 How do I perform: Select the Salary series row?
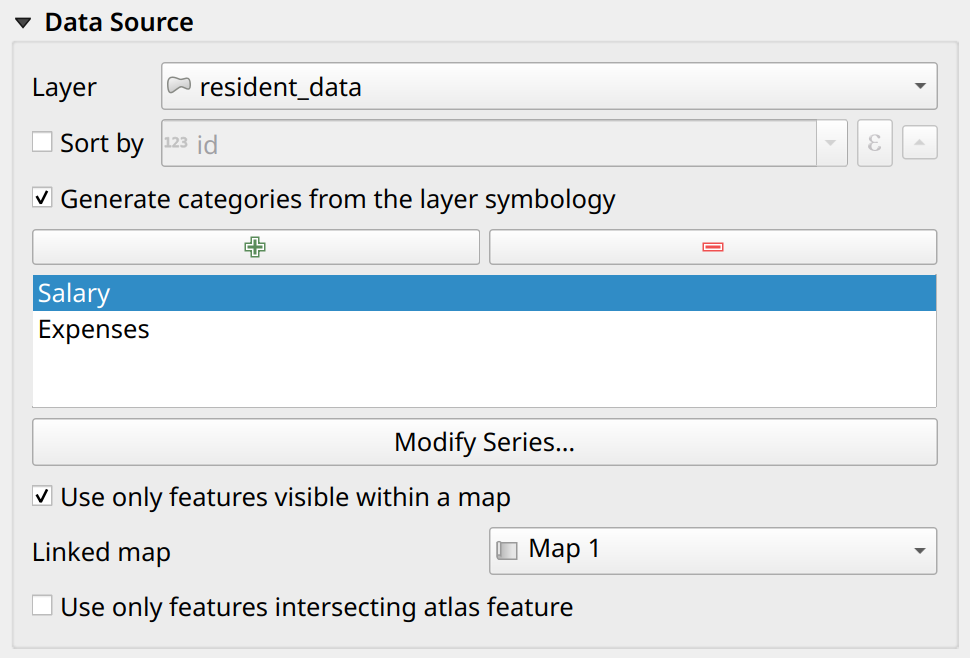484,293
